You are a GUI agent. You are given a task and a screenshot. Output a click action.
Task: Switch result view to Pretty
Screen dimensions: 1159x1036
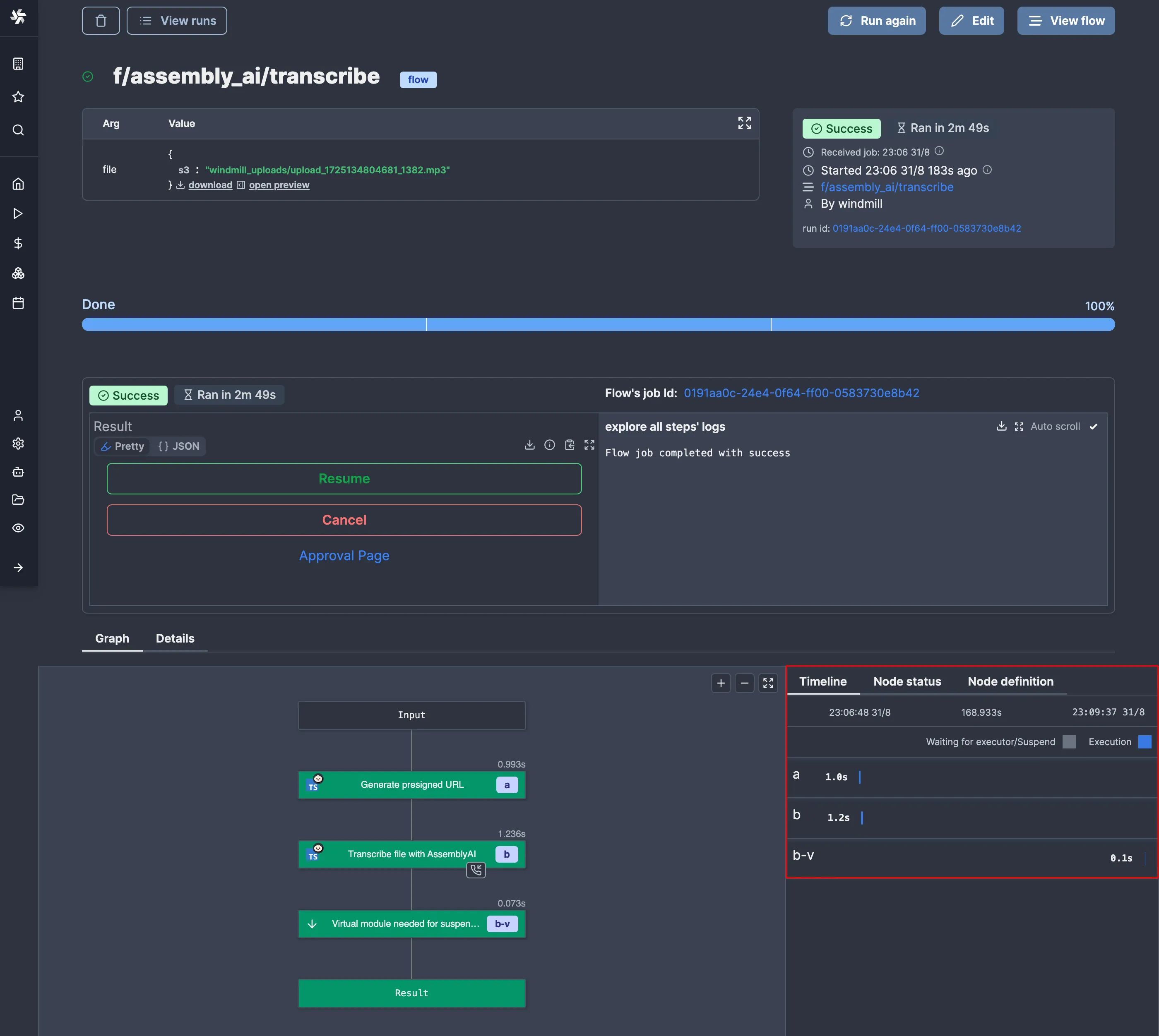[x=123, y=446]
